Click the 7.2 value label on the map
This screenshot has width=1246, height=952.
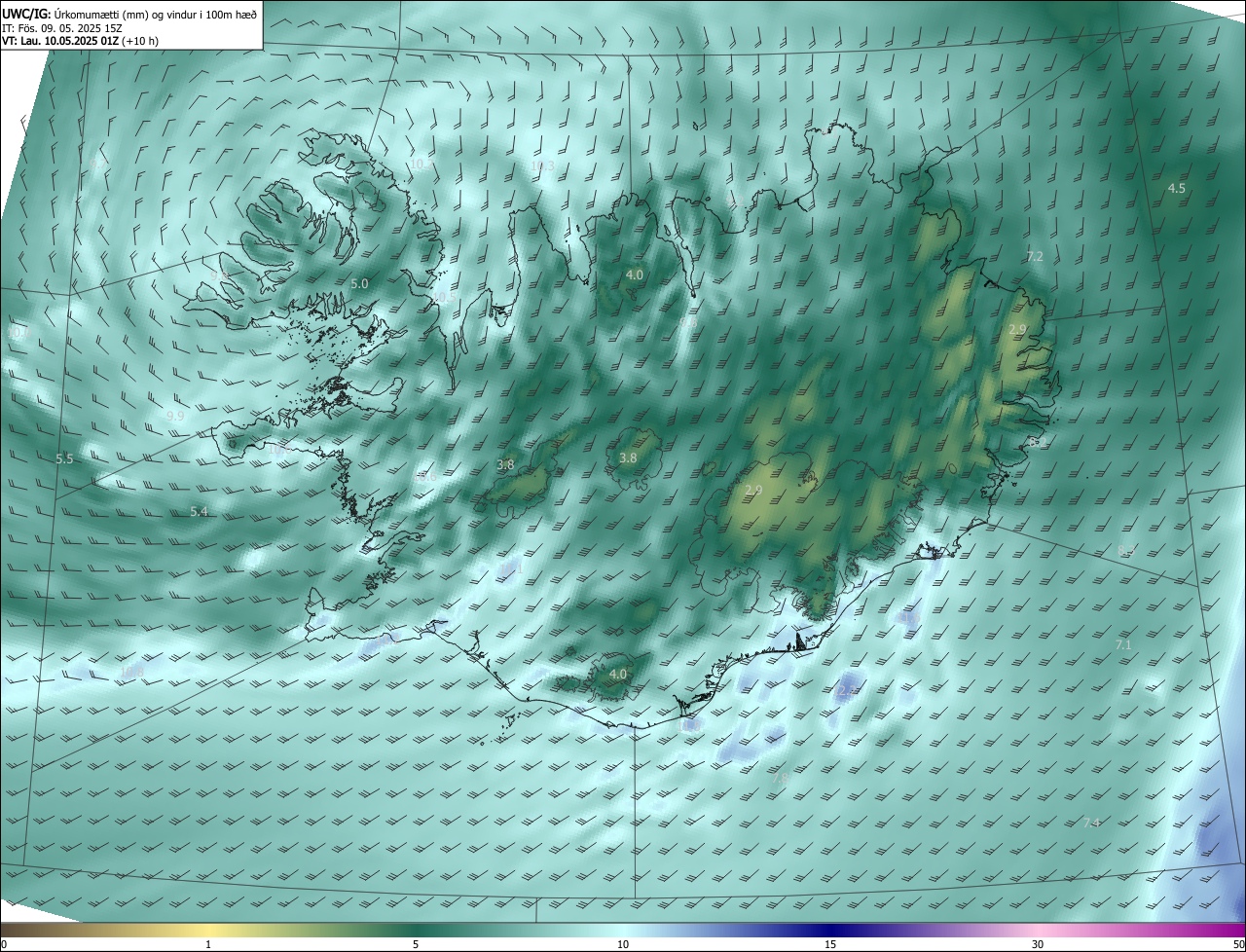pos(1035,256)
